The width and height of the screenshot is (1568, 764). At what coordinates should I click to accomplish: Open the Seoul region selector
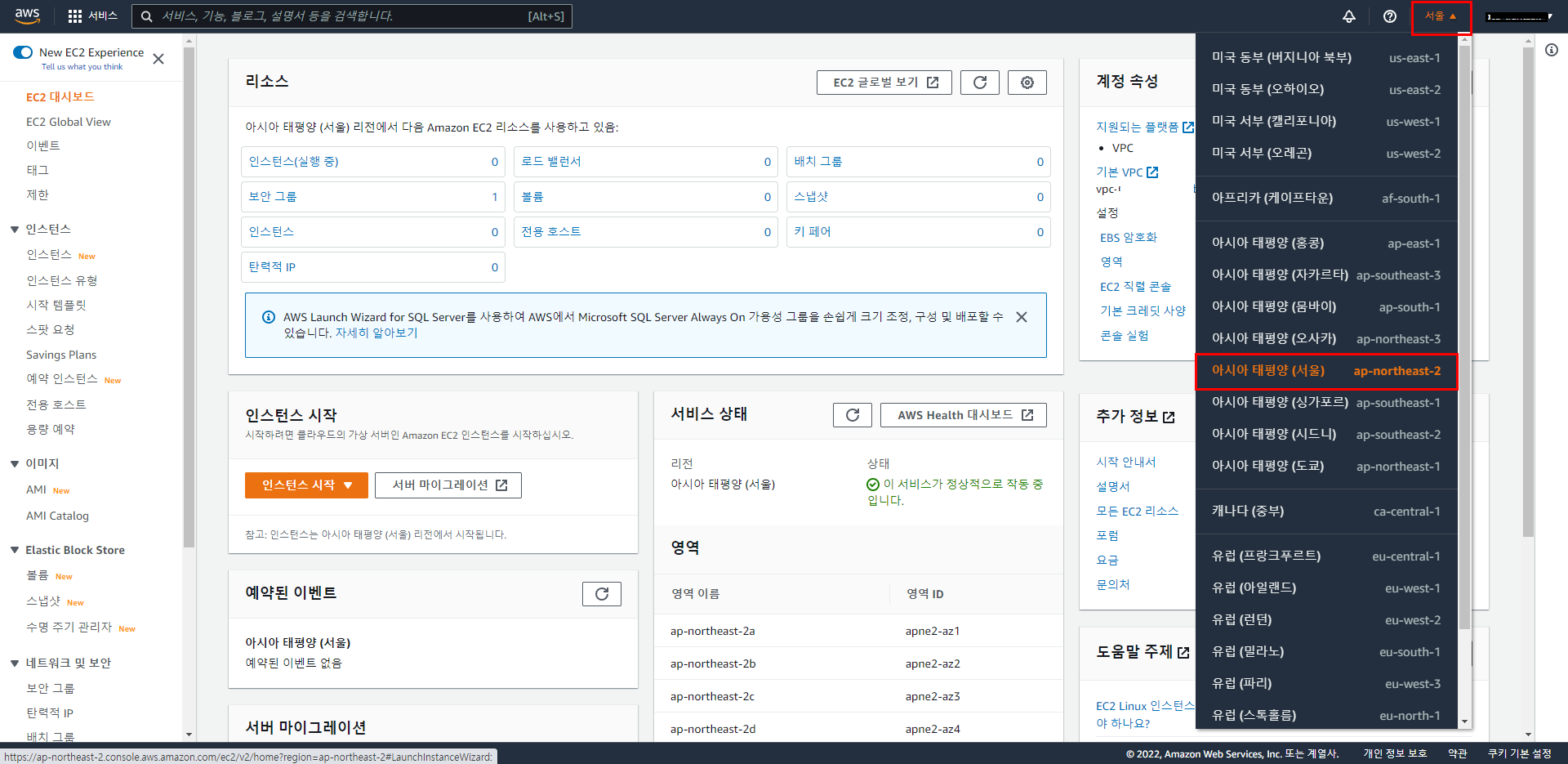click(x=1441, y=16)
